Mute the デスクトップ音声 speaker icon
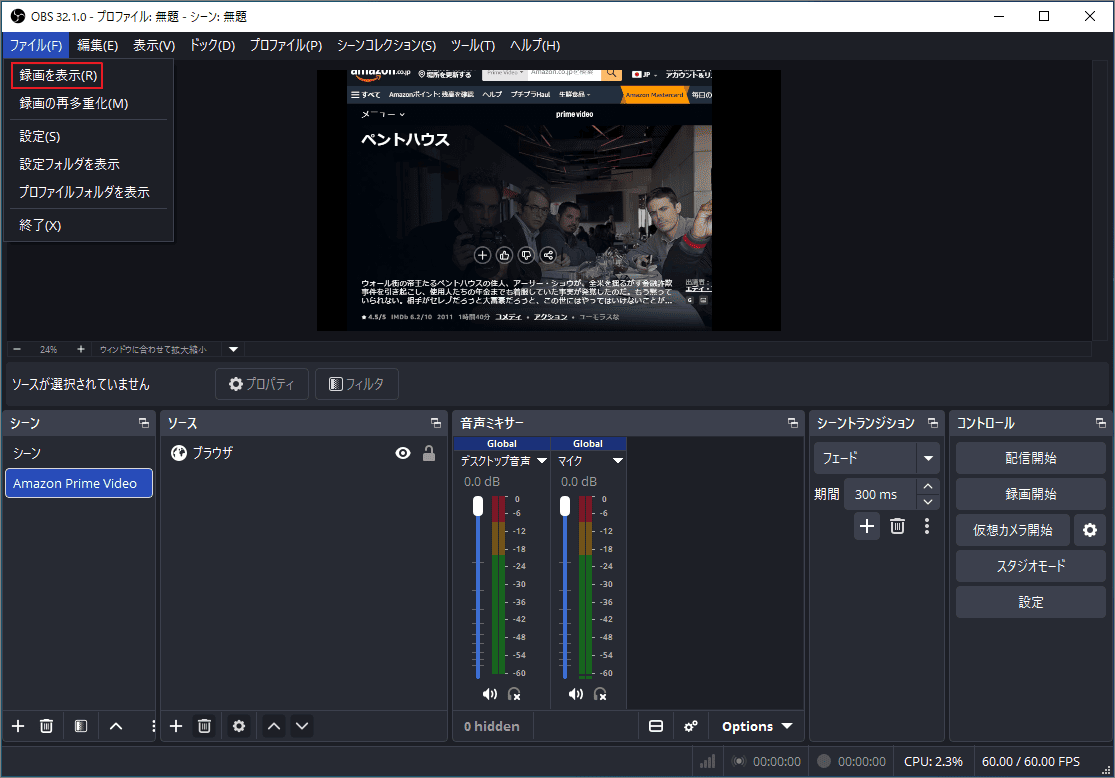The width and height of the screenshot is (1115, 778). [x=490, y=694]
